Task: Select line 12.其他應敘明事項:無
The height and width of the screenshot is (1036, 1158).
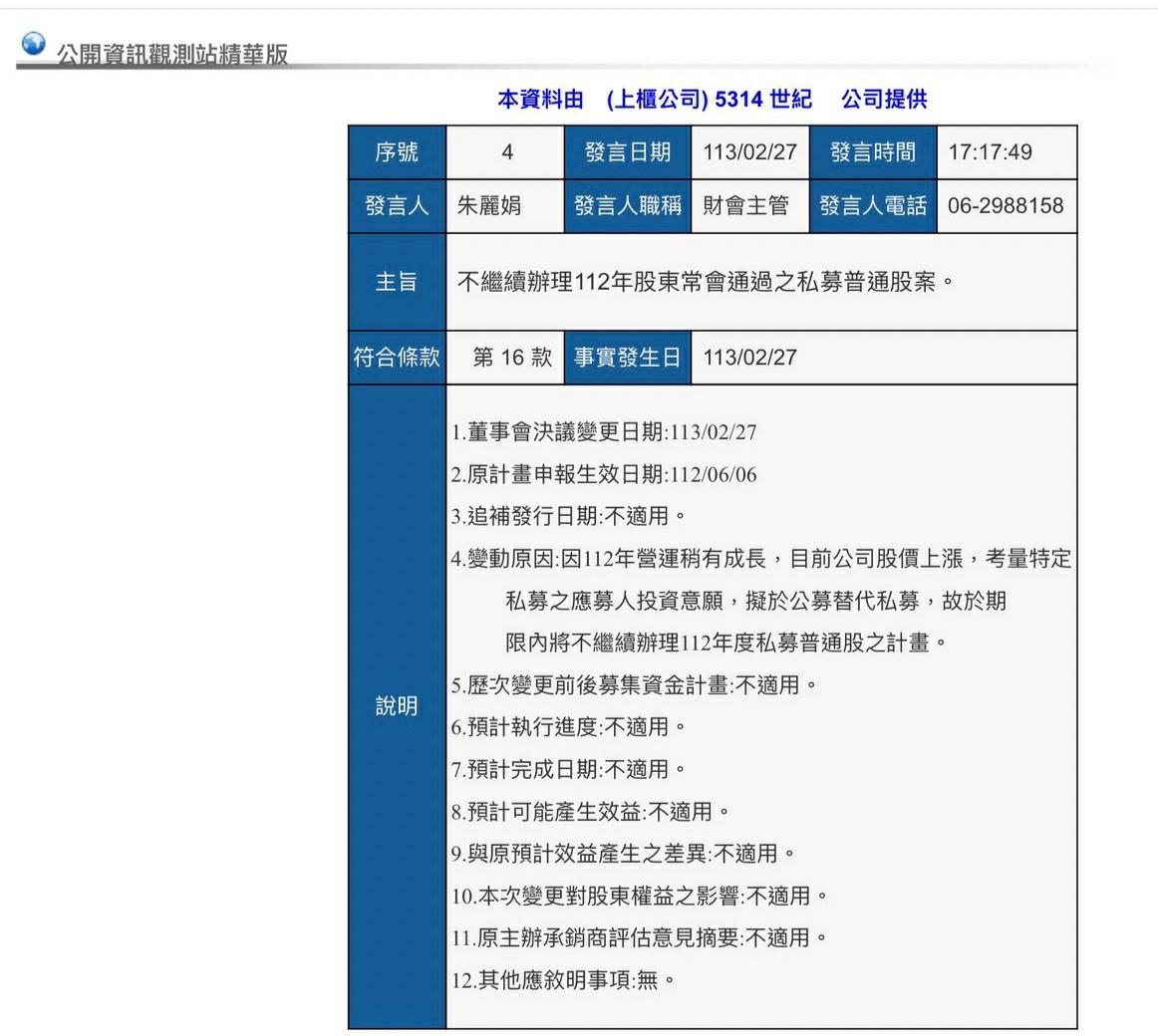Action: 563,980
